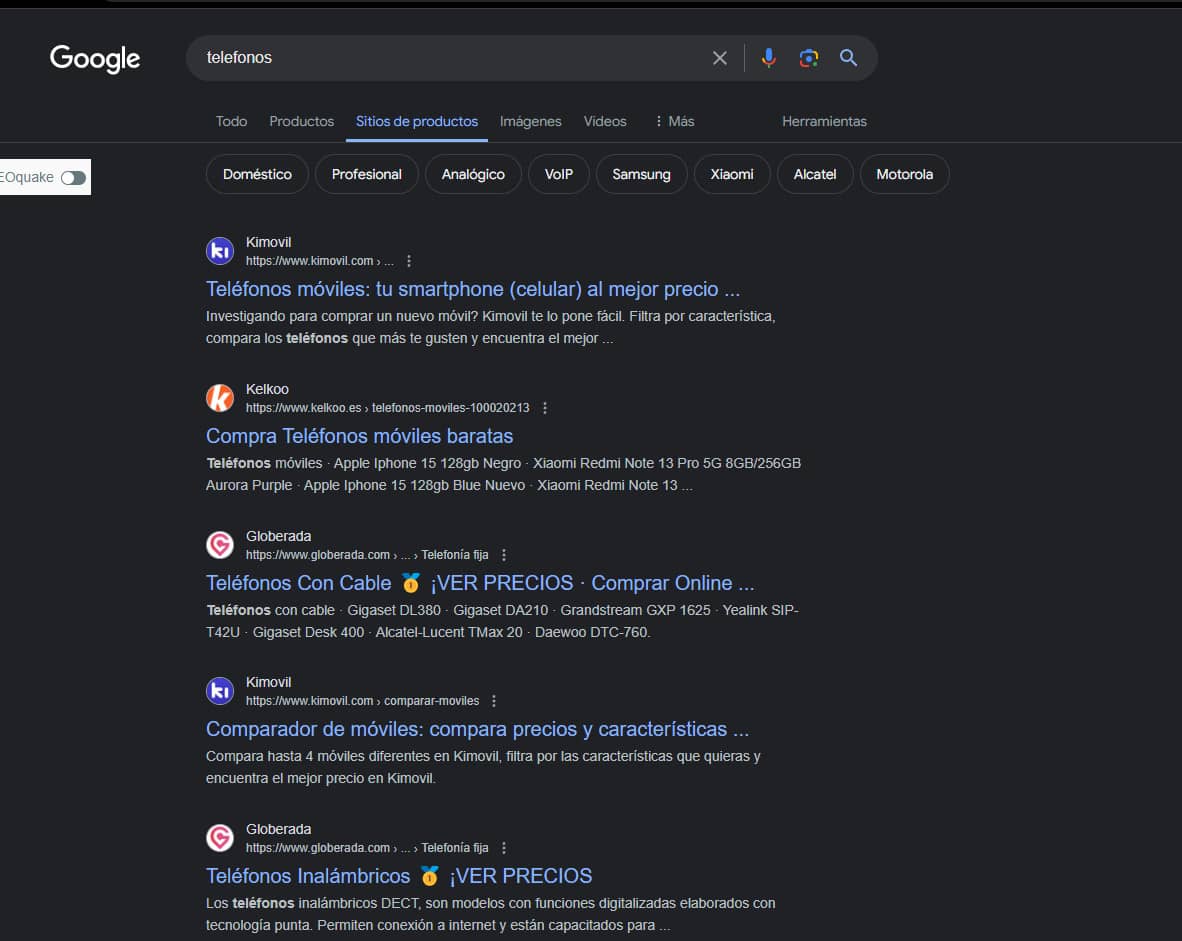Toggle the SEOquake switch

pyautogui.click(x=73, y=178)
